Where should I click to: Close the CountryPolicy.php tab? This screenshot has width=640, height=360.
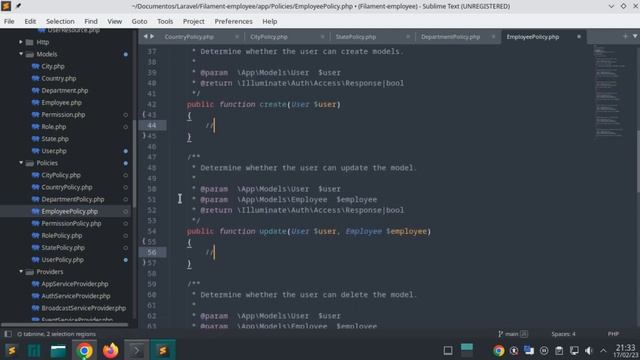click(x=237, y=37)
